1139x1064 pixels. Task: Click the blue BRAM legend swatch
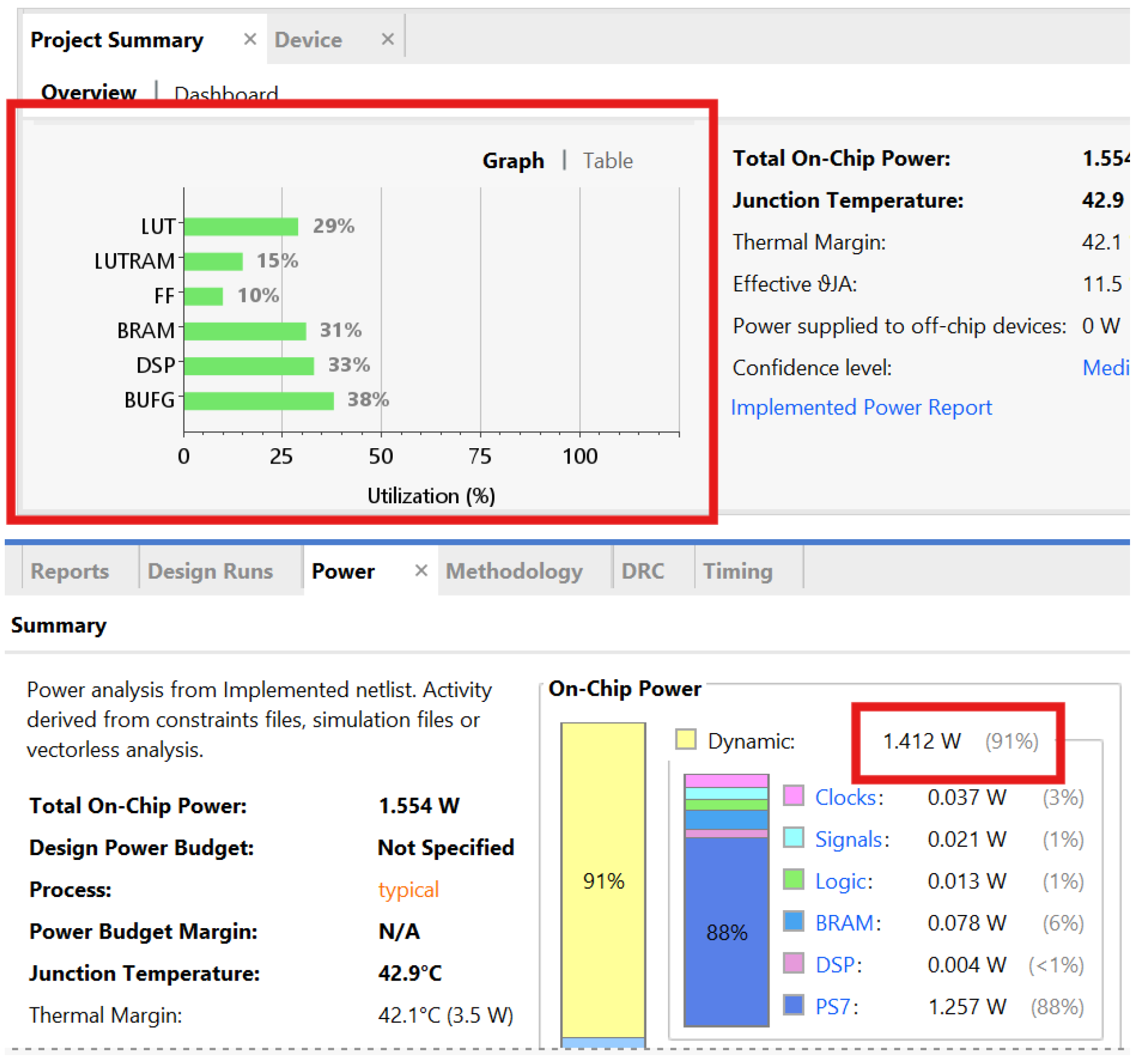[x=793, y=921]
